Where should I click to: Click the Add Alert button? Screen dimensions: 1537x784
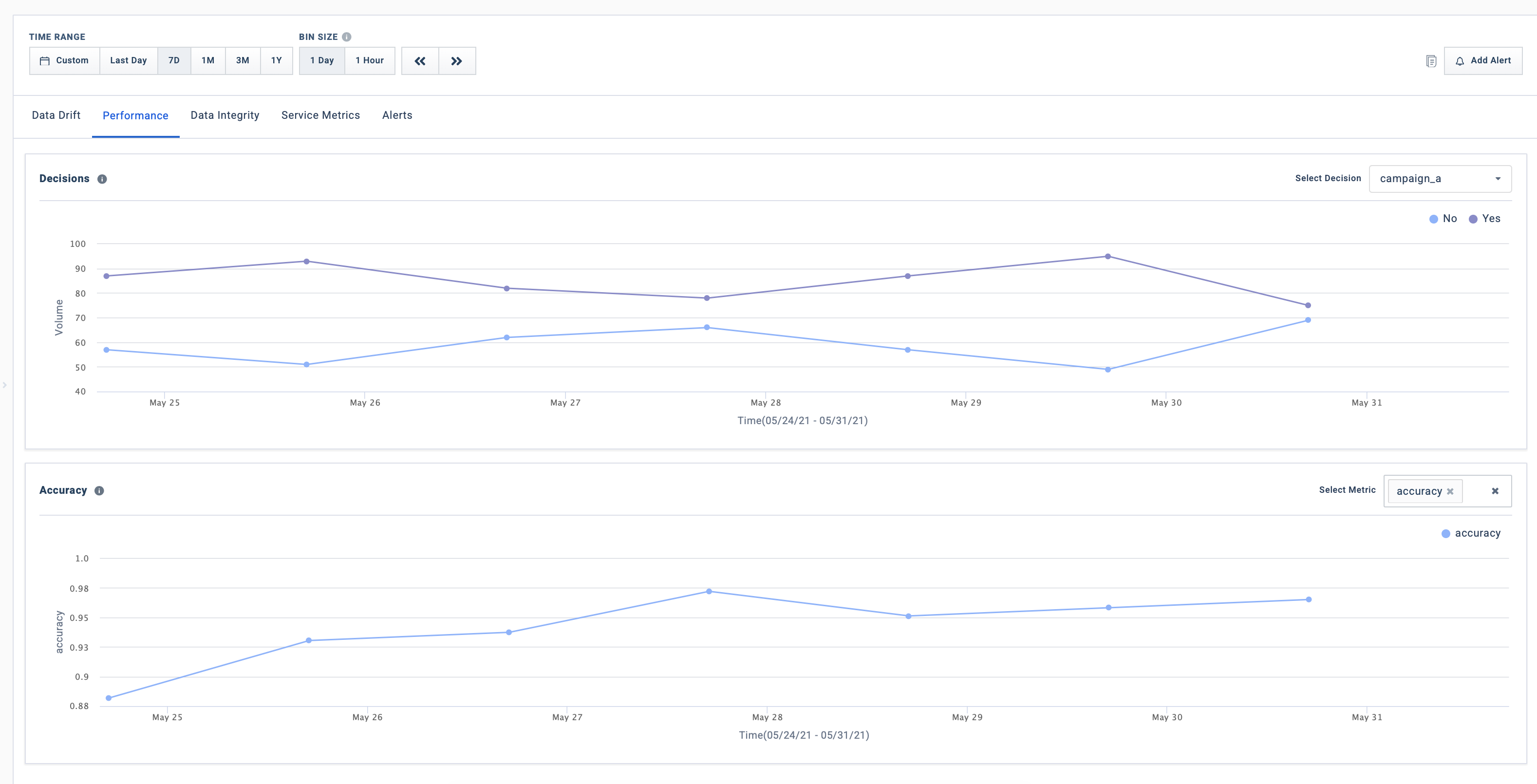click(1483, 61)
